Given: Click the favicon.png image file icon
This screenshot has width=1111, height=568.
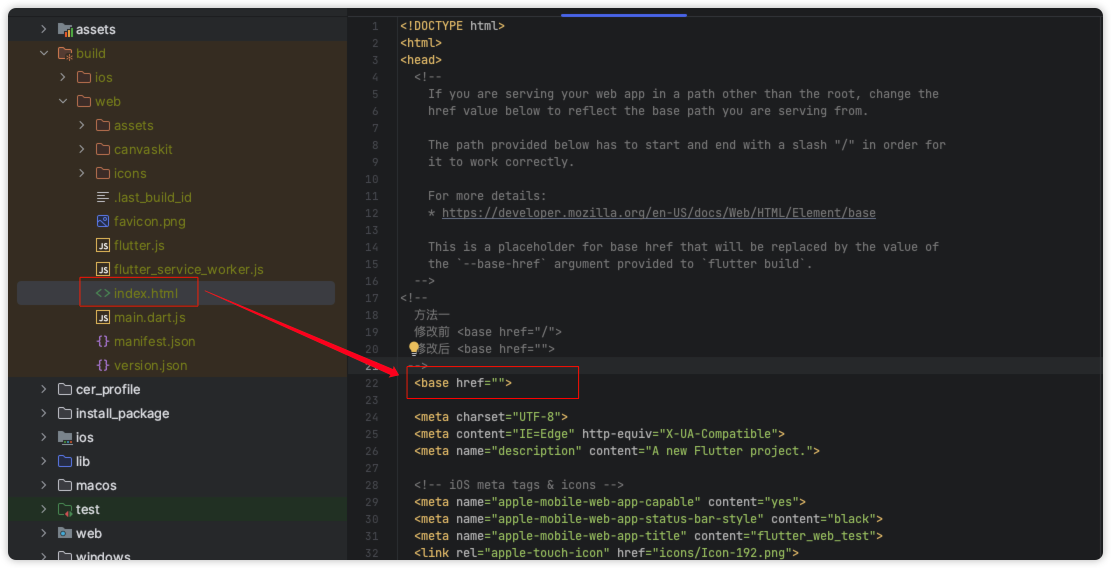Looking at the screenshot, I should [x=103, y=221].
